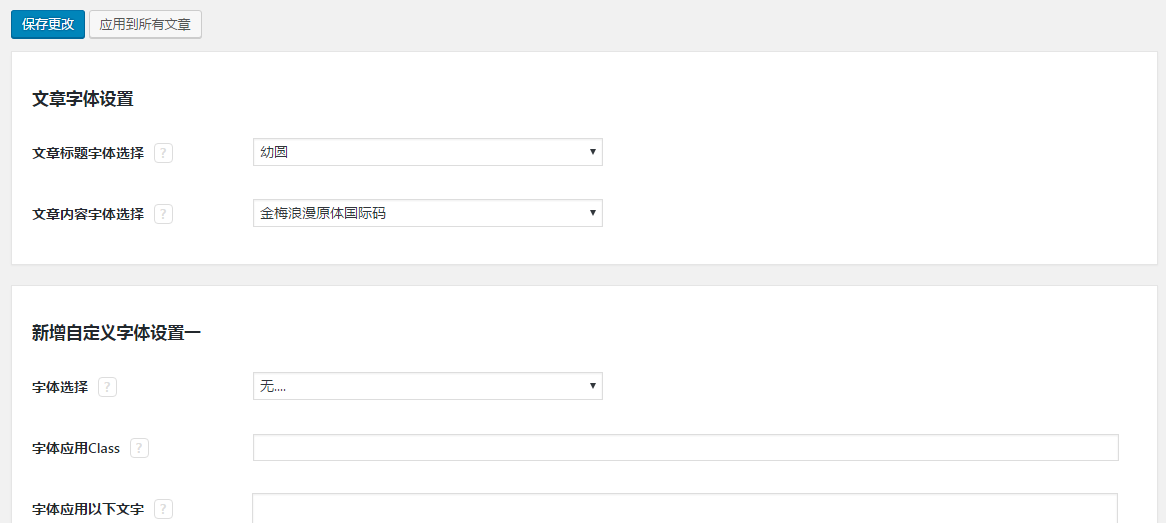This screenshot has height=523, width=1166.
Task: Click the 字体应用以下文字 label
Action: 88,509
